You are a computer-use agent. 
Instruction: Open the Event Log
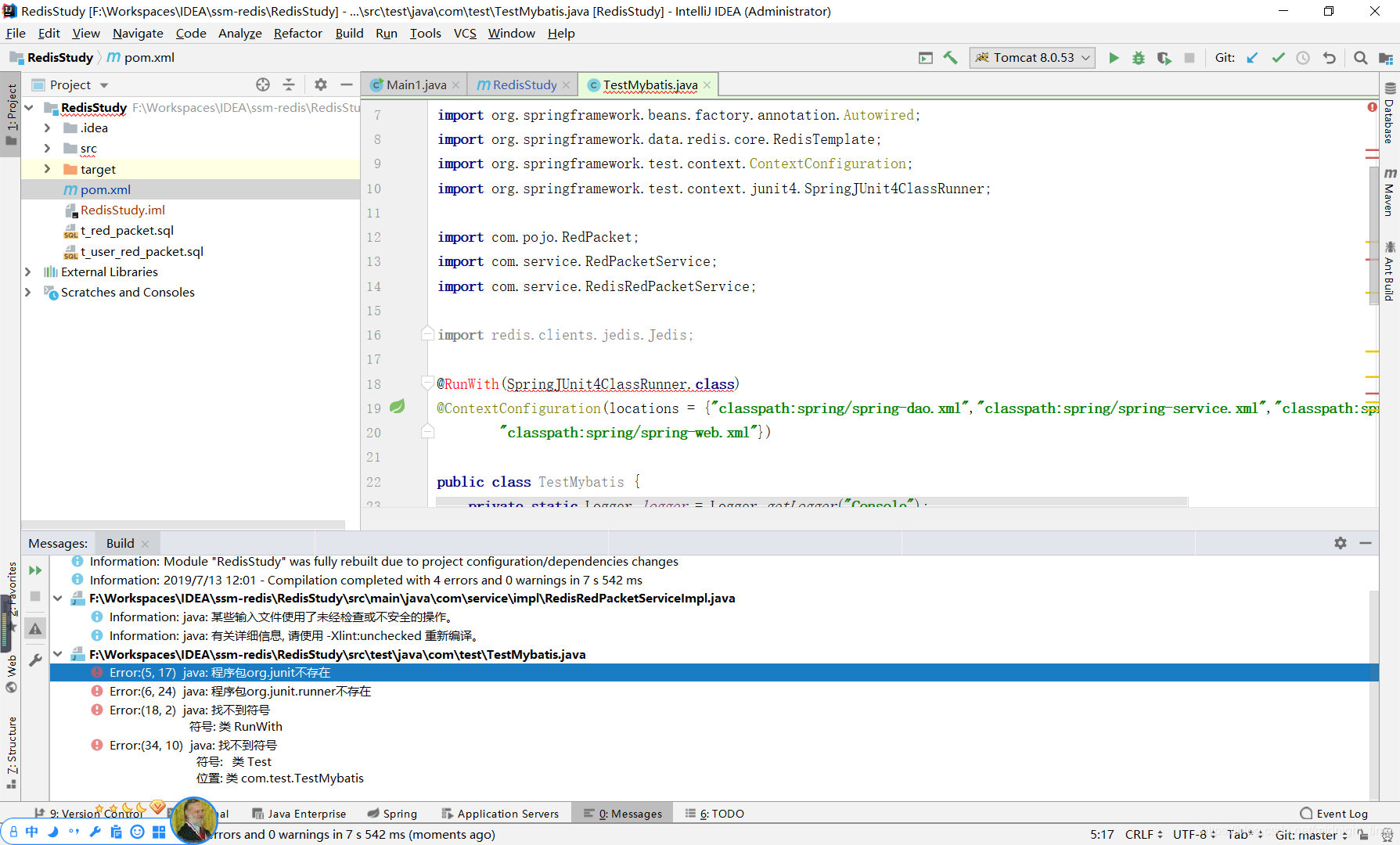tap(1334, 814)
